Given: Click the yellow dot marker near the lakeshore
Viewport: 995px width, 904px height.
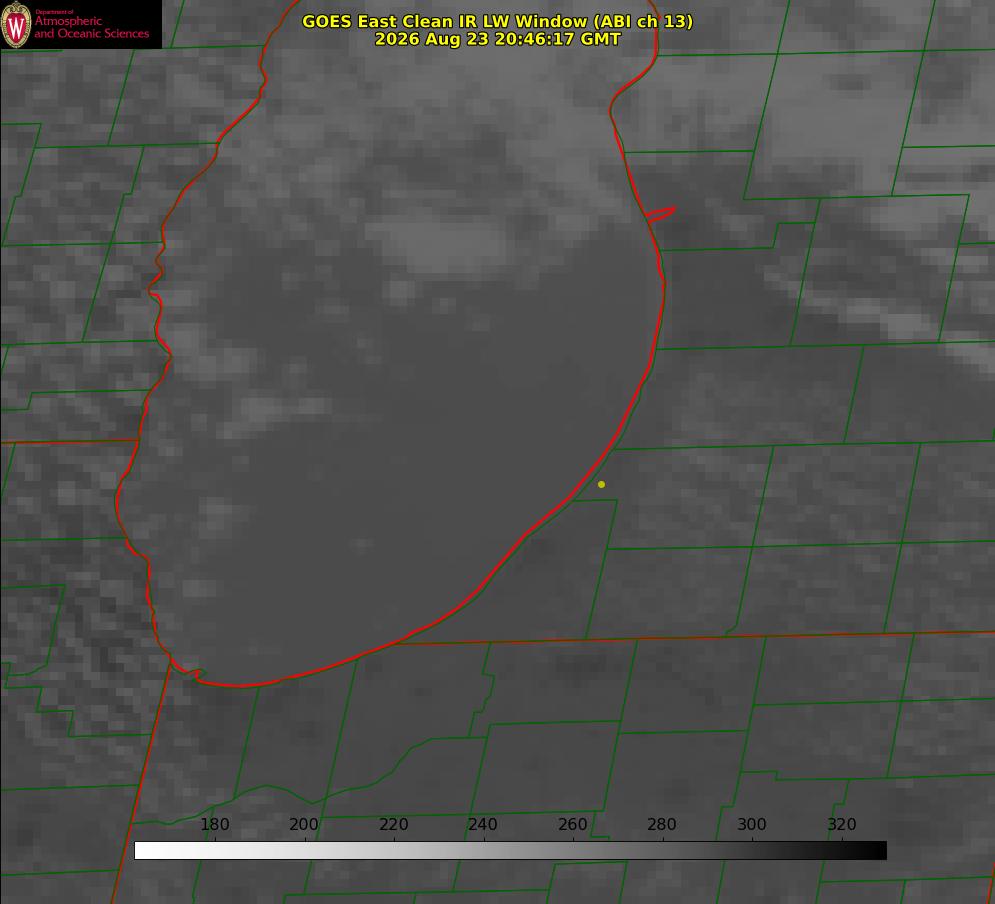Looking at the screenshot, I should 601,484.
